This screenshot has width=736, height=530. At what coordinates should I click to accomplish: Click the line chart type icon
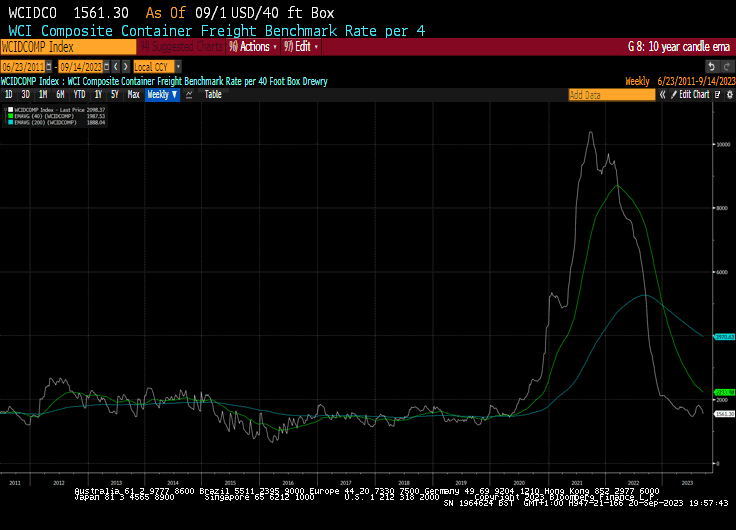[x=189, y=94]
